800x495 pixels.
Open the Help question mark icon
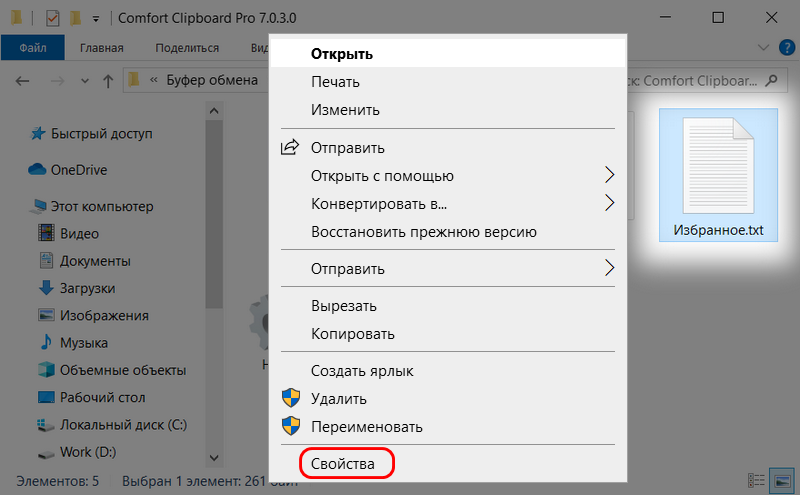[x=787, y=48]
